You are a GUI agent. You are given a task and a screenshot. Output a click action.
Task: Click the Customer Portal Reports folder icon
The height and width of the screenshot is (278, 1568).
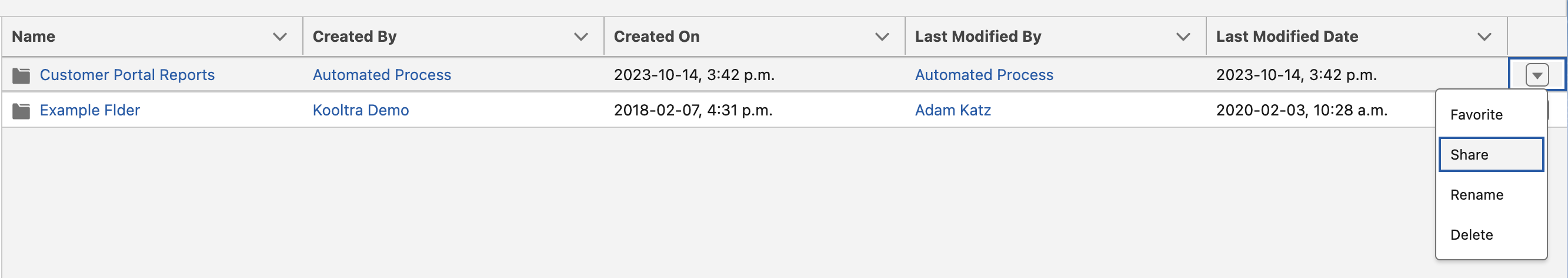tap(21, 75)
